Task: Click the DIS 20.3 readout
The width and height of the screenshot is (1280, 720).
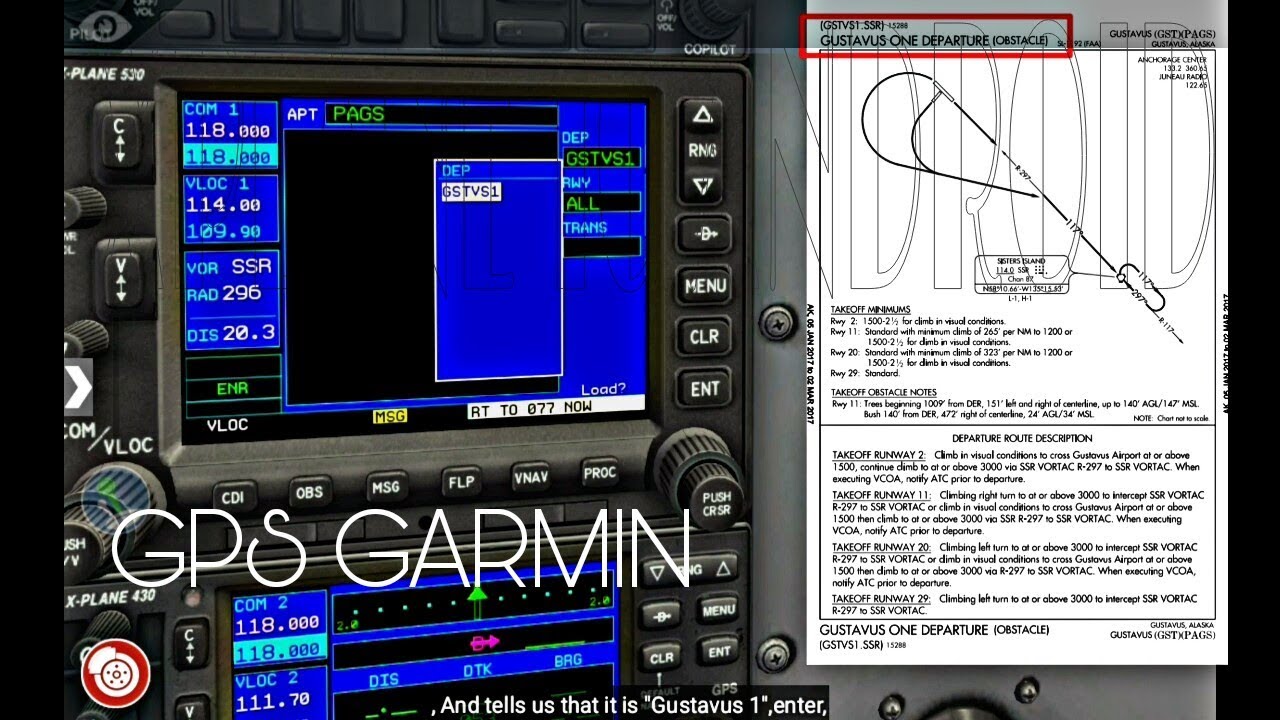Action: pyautogui.click(x=230, y=334)
